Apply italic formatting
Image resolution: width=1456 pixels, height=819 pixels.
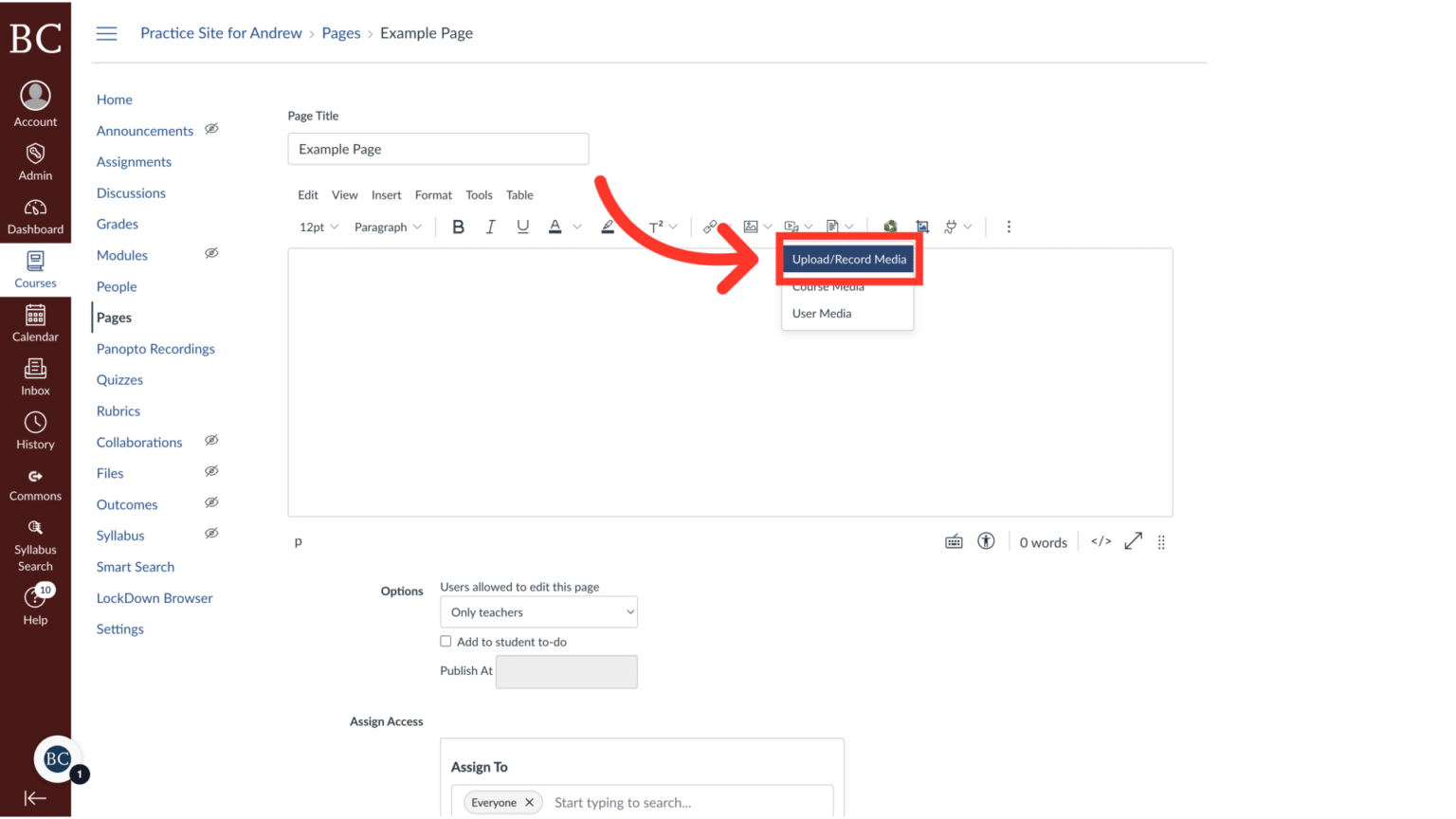point(490,227)
